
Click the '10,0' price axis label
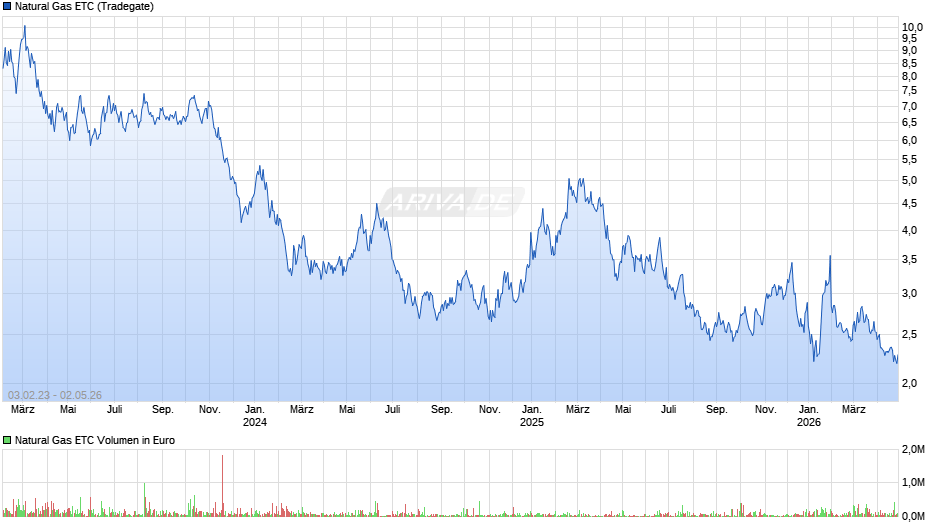coord(912,27)
